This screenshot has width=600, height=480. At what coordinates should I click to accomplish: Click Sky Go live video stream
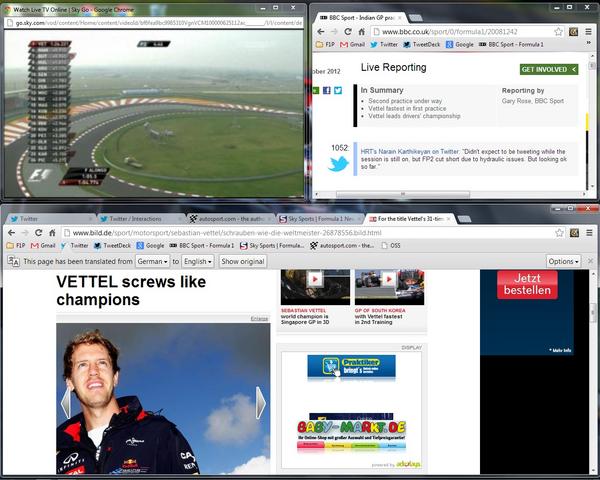coord(154,113)
